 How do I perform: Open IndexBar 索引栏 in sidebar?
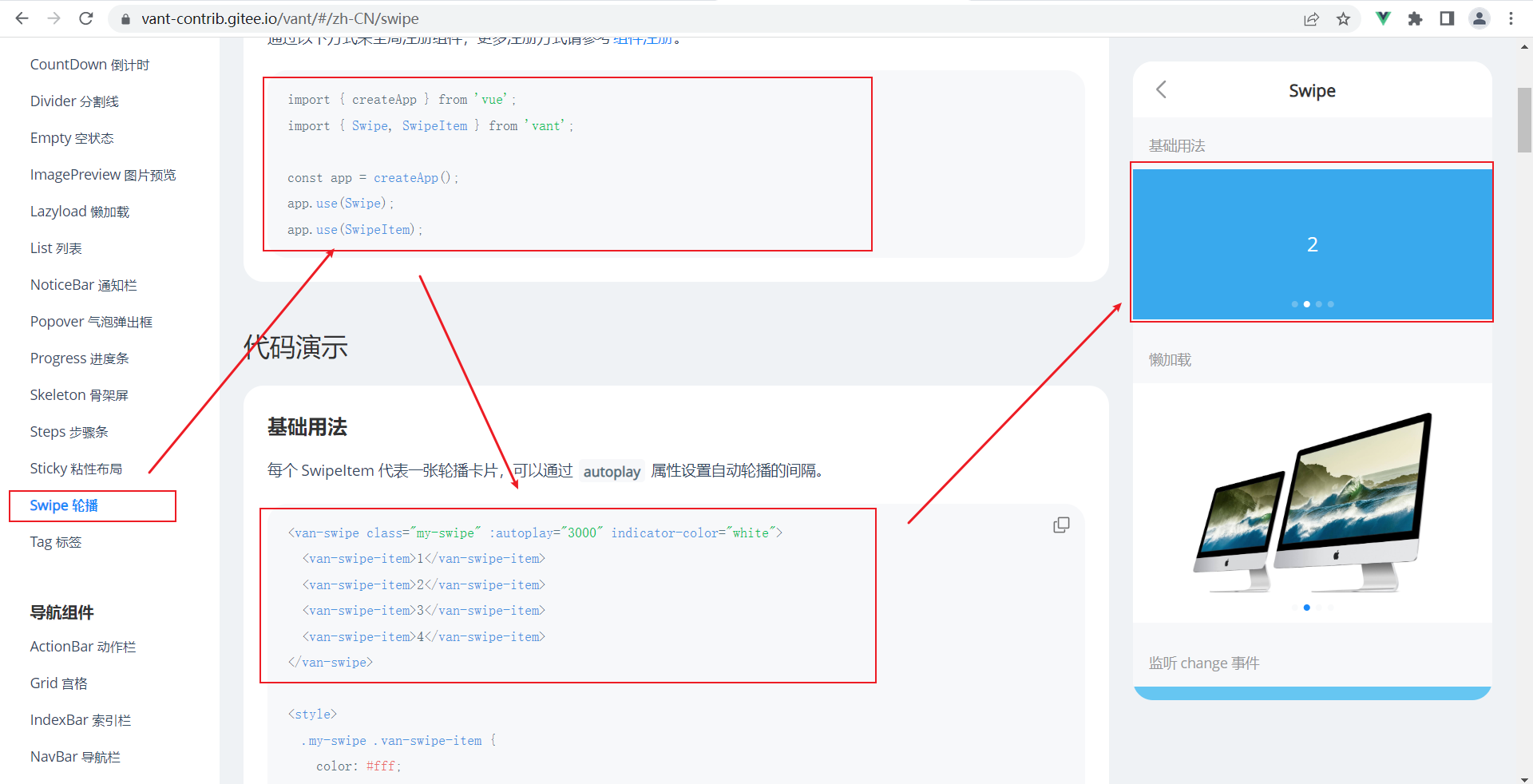(81, 720)
